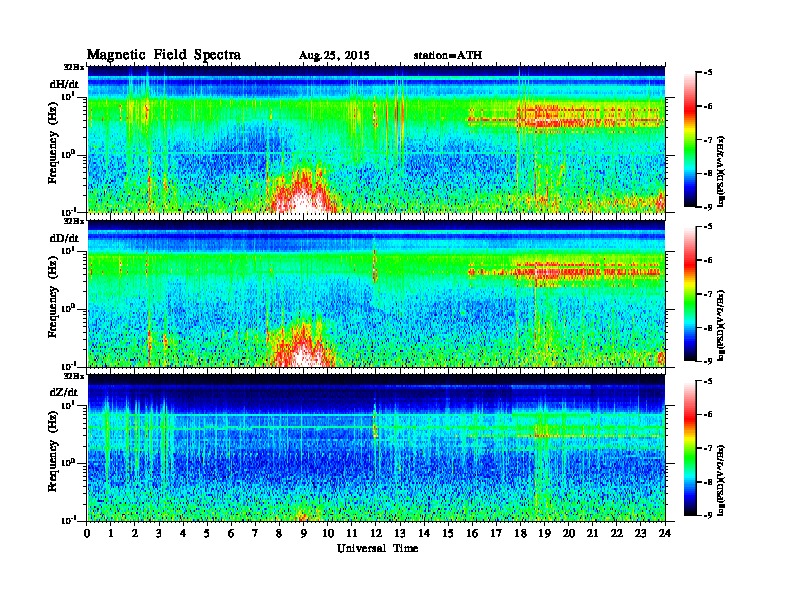This screenshot has height=612, width=792.
Task: Click hour tick label 7 on time axis
Action: 255,533
